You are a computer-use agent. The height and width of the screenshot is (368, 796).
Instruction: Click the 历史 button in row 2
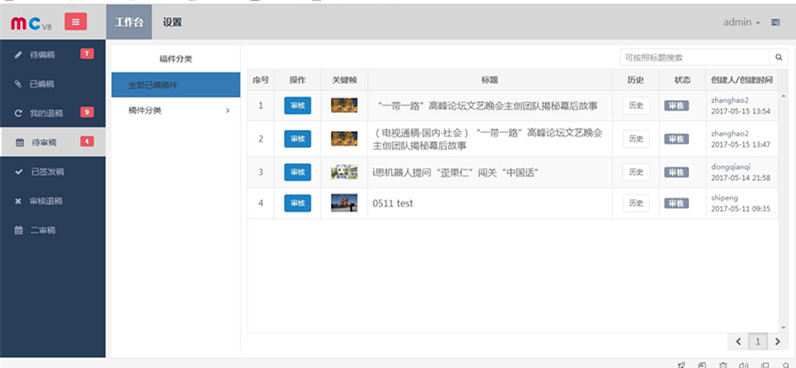pyautogui.click(x=636, y=139)
